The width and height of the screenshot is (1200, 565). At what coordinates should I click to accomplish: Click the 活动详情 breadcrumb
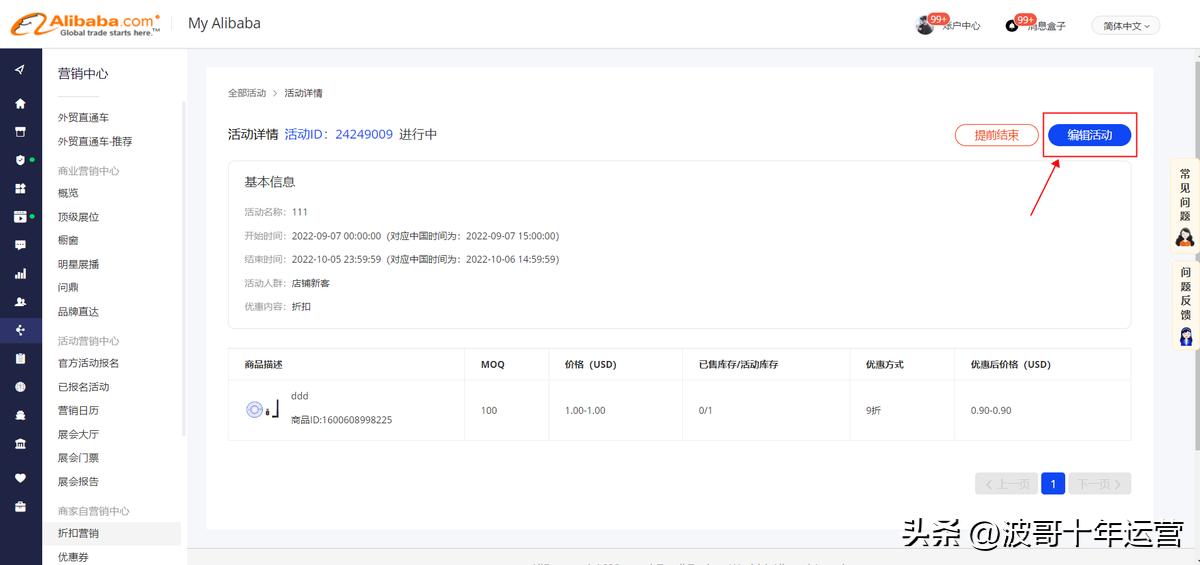point(304,93)
